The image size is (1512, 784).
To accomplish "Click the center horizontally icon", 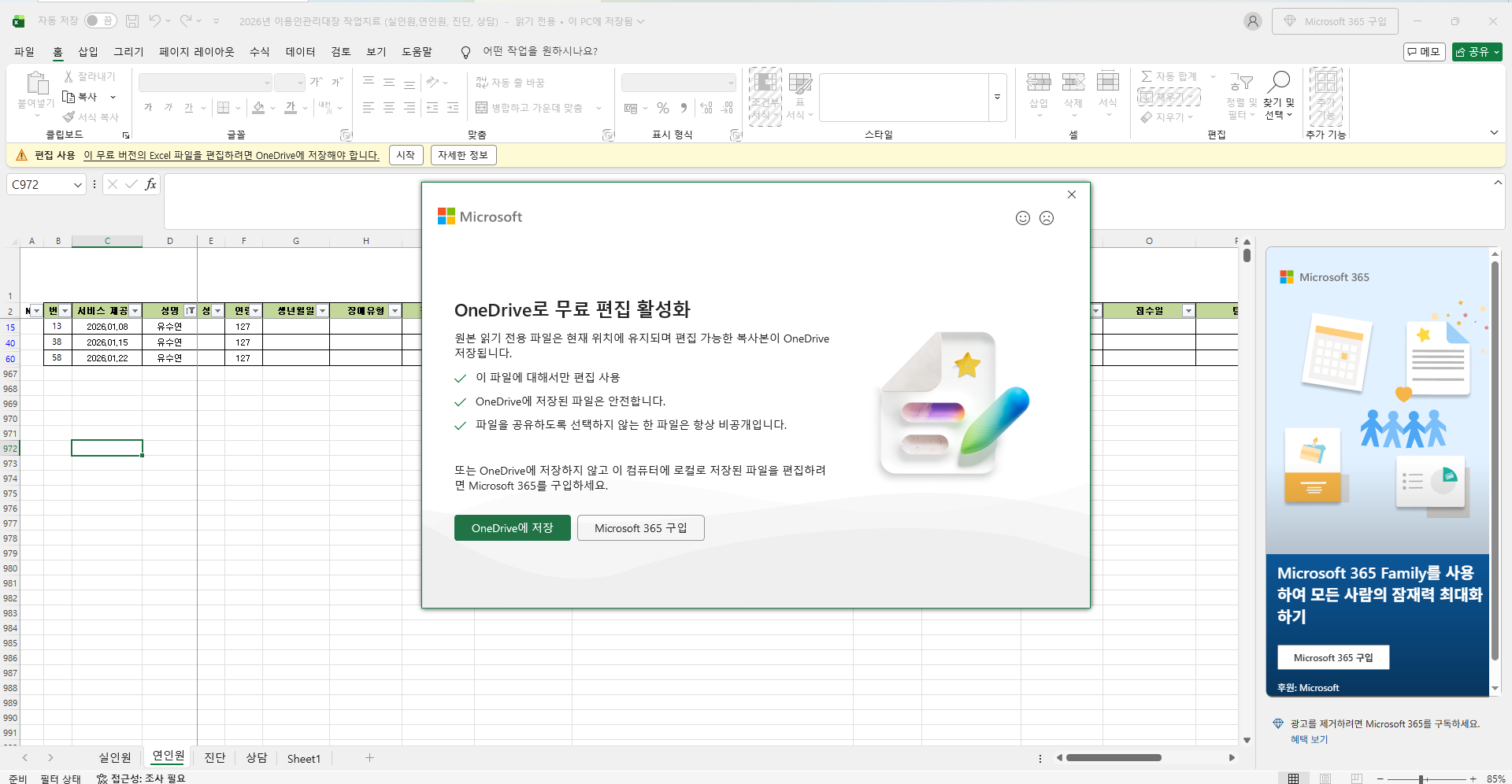I will (x=389, y=108).
